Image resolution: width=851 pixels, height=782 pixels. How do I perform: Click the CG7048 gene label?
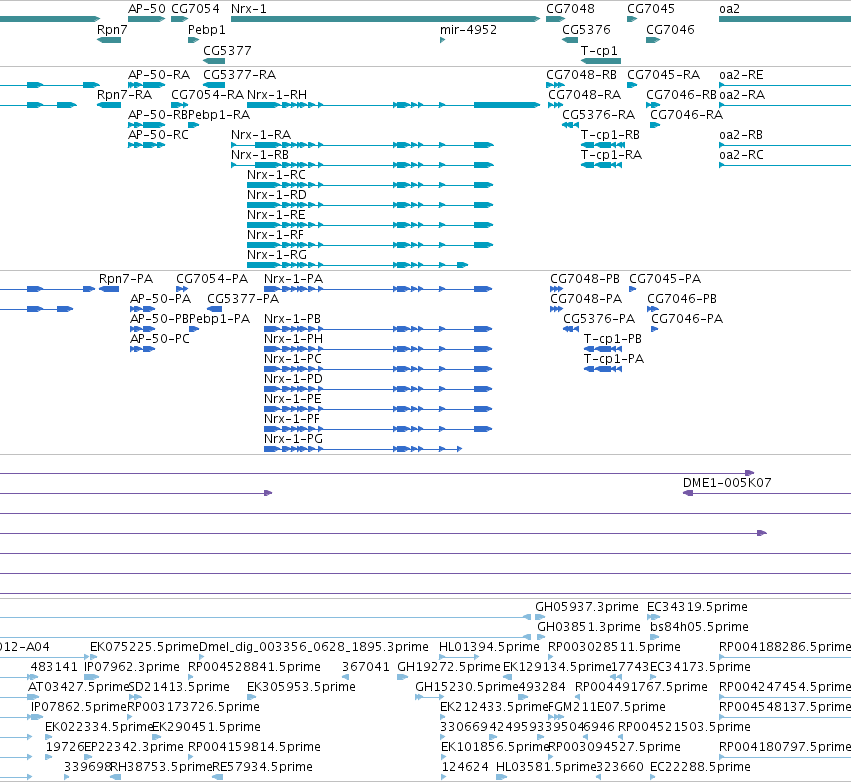coord(570,9)
